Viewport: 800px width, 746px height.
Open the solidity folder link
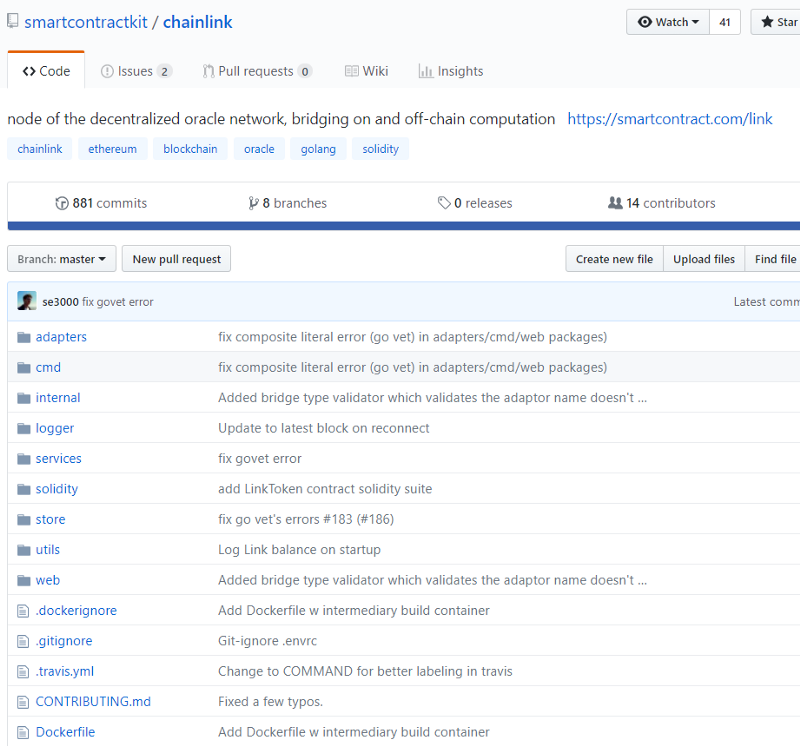pos(57,489)
